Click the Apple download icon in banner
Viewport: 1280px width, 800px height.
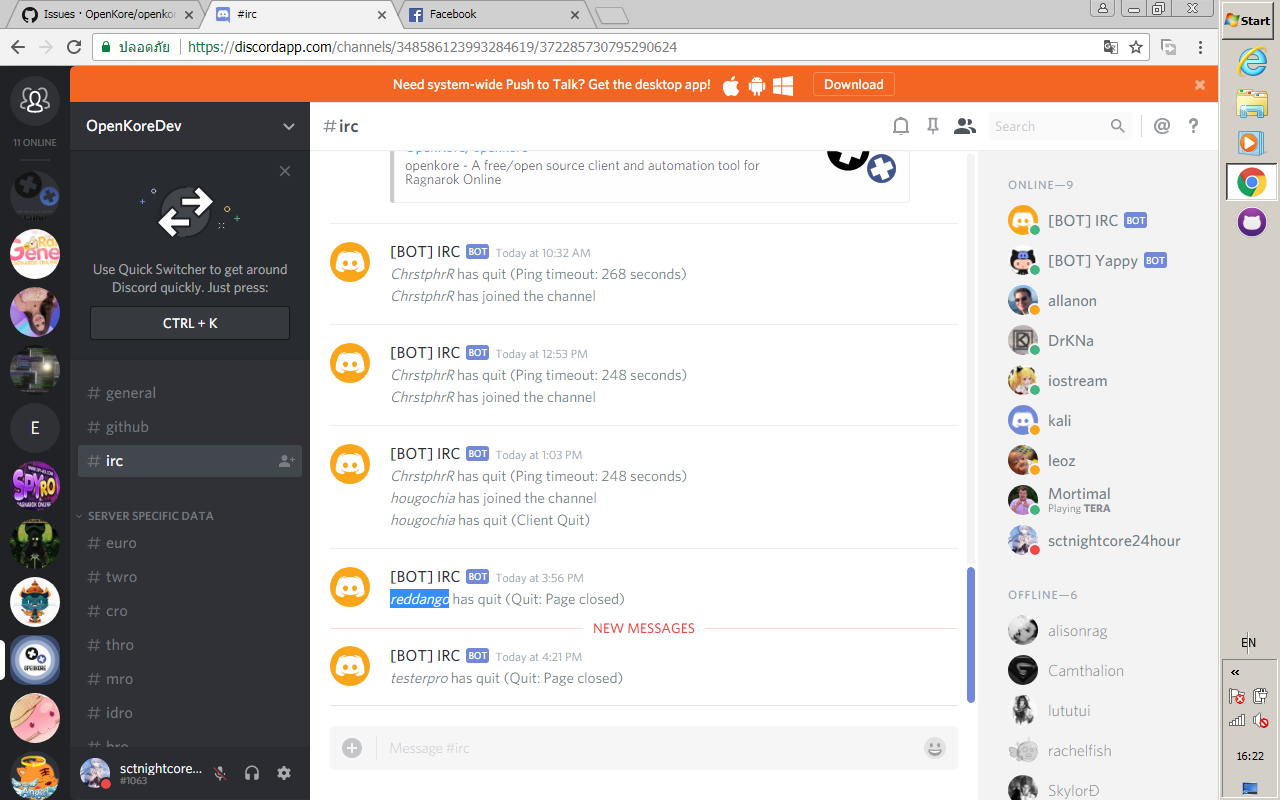click(731, 85)
